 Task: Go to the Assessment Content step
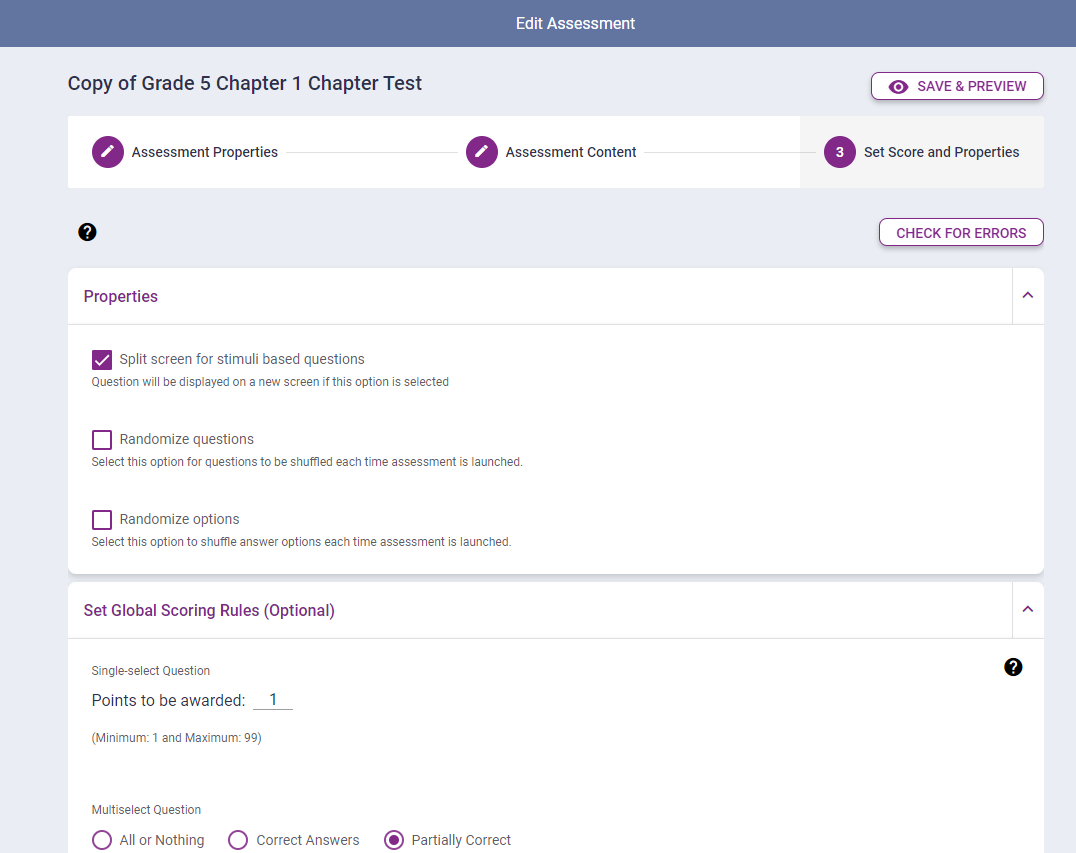[570, 152]
